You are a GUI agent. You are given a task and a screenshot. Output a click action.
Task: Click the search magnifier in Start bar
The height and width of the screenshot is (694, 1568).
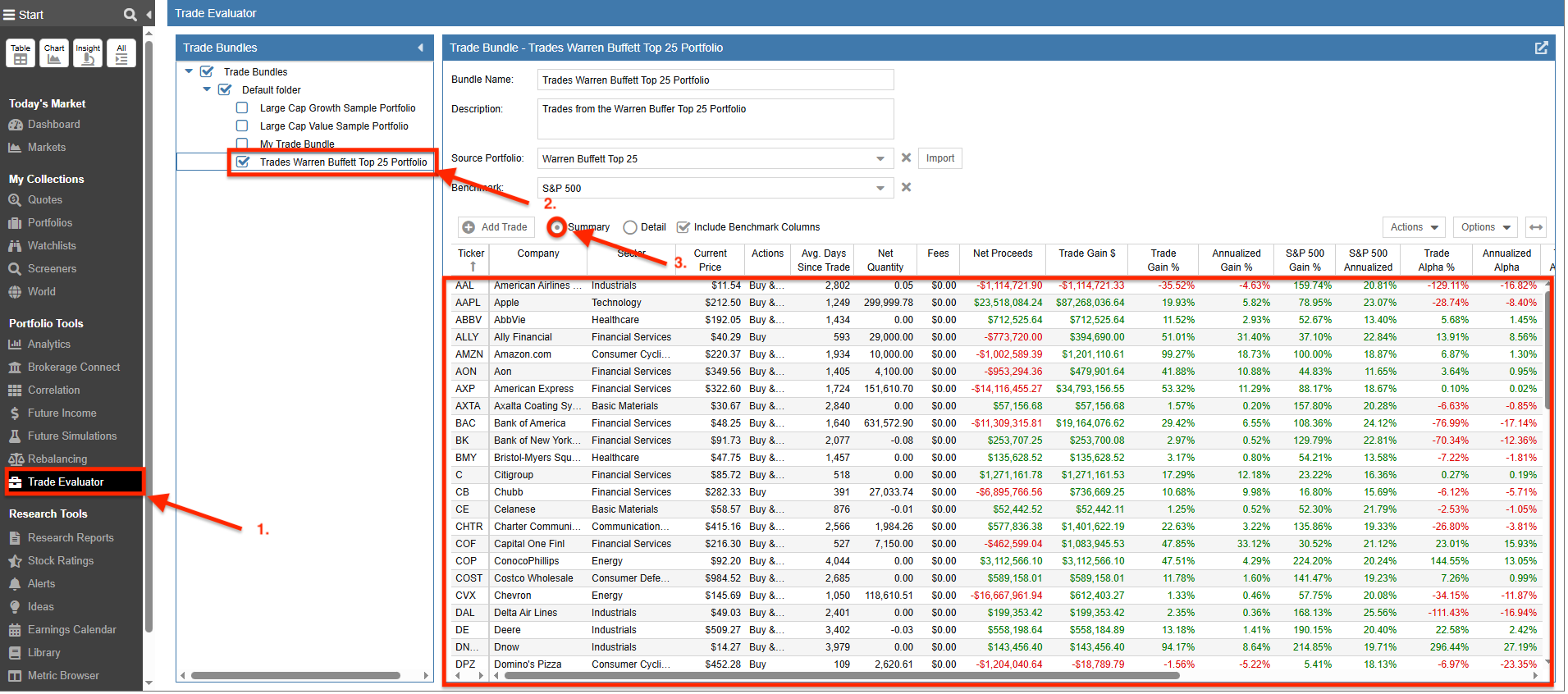(x=130, y=15)
